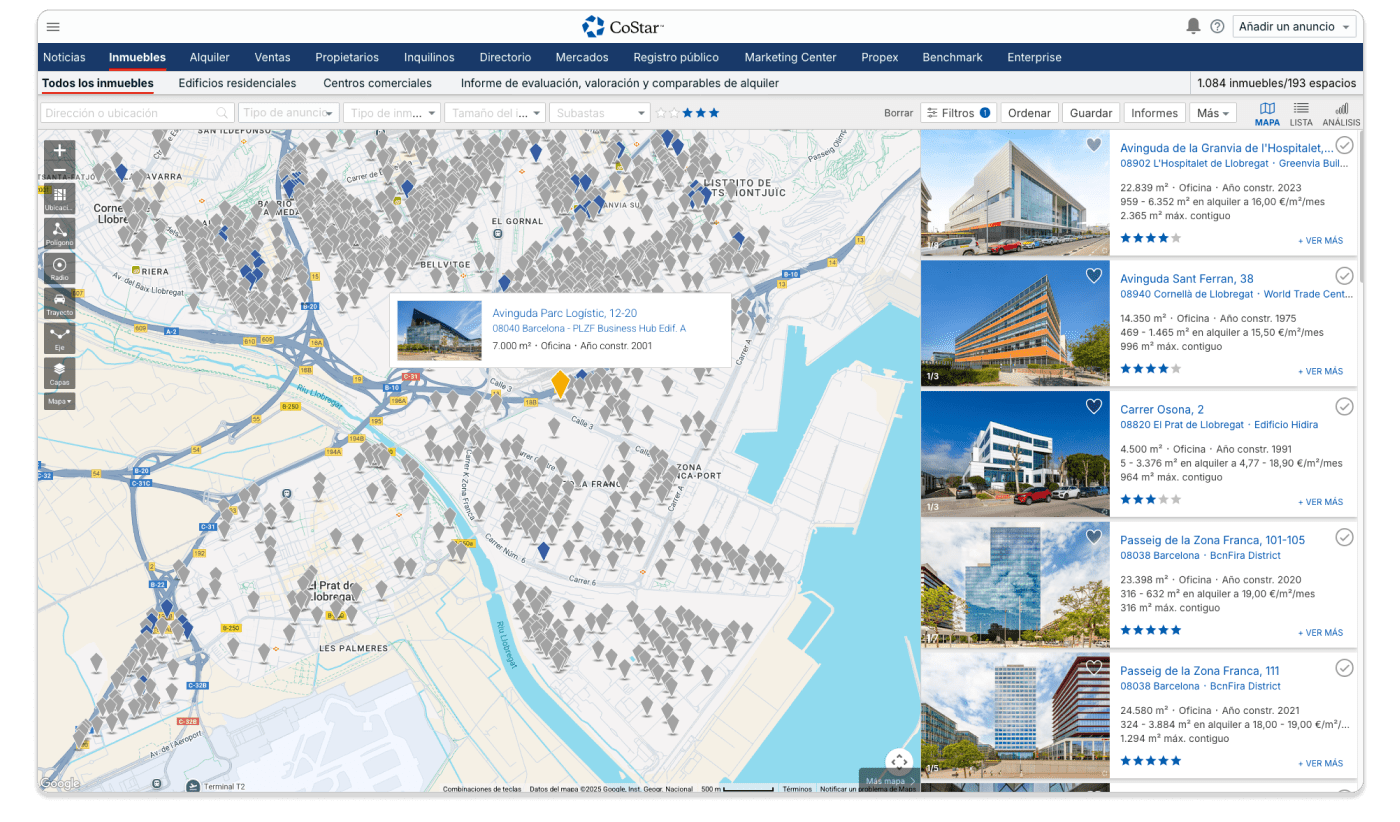Click the Dirección o ubicación search field
This screenshot has width=1400, height=822.
pos(130,113)
